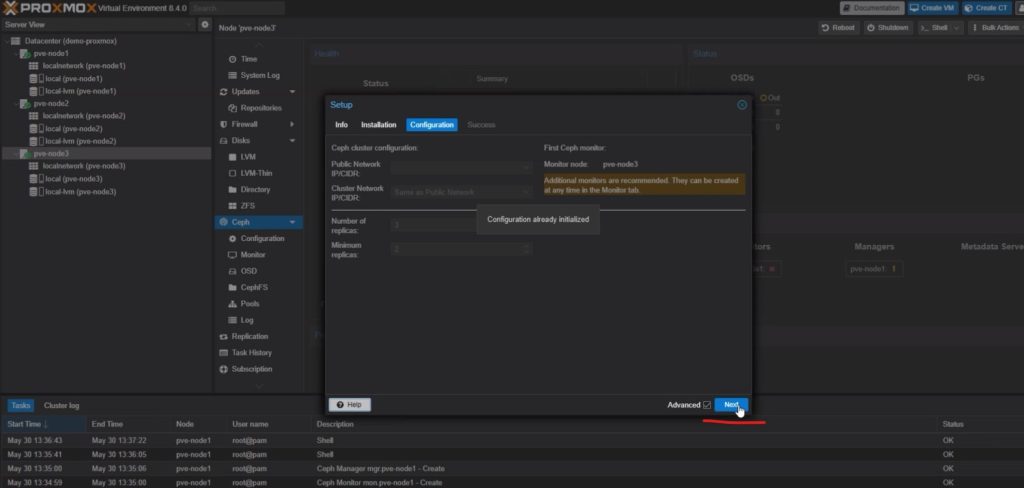Select local-lvm (pve-node2) entry
1024x488 pixels.
click(x=80, y=142)
